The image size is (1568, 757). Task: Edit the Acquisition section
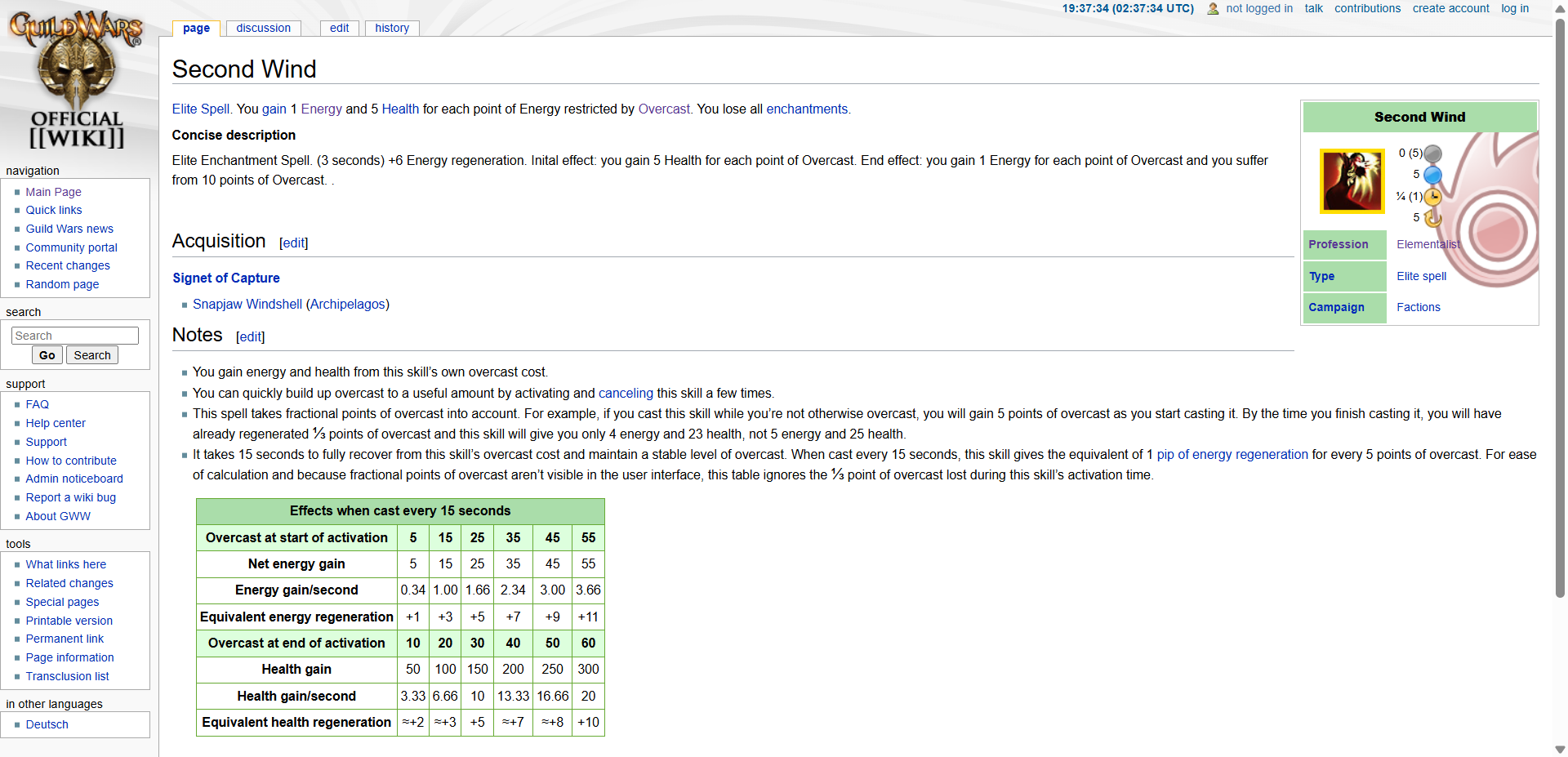pyautogui.click(x=293, y=243)
